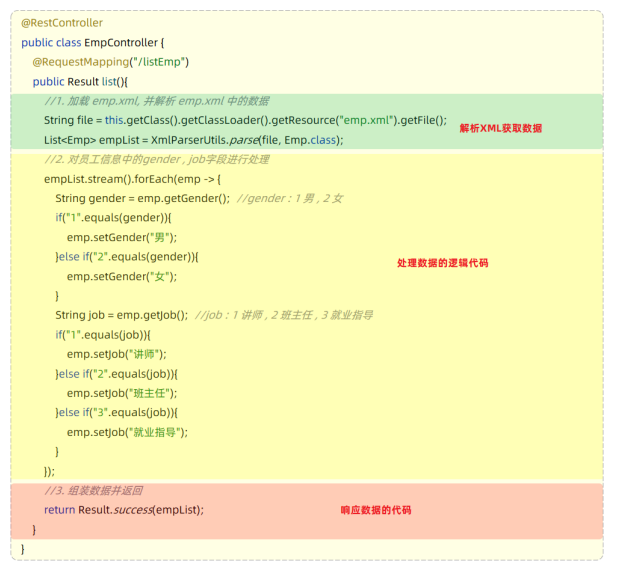Click the @RestController annotation text
The height and width of the screenshot is (575, 620).
[62, 23]
